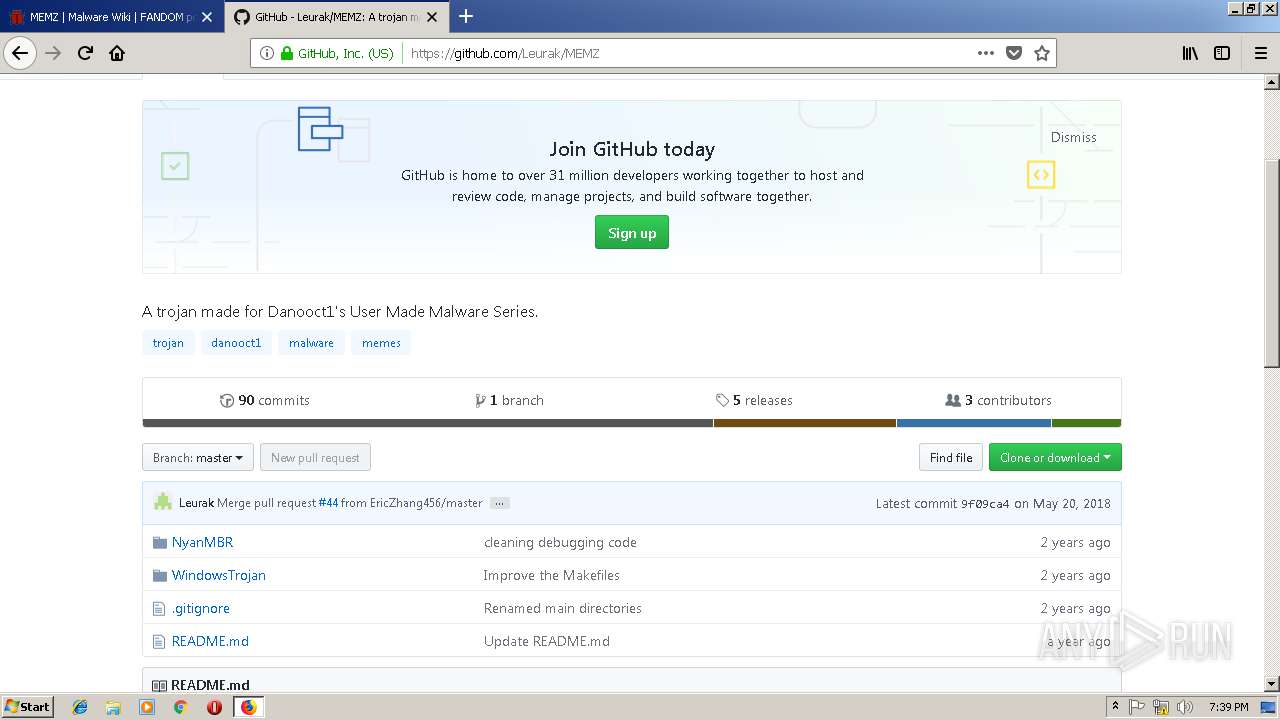Click the .gitignore file icon
1280x720 pixels.
click(159, 608)
